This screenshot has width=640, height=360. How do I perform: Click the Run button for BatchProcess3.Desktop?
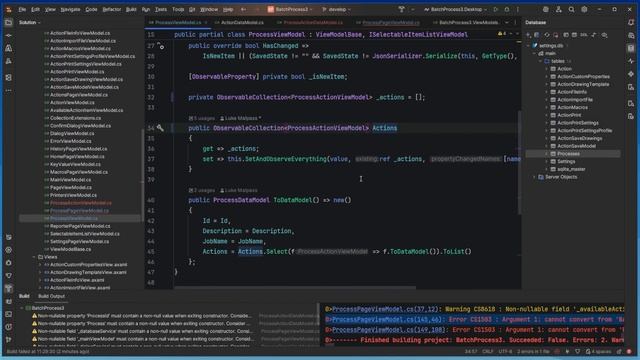(496, 9)
